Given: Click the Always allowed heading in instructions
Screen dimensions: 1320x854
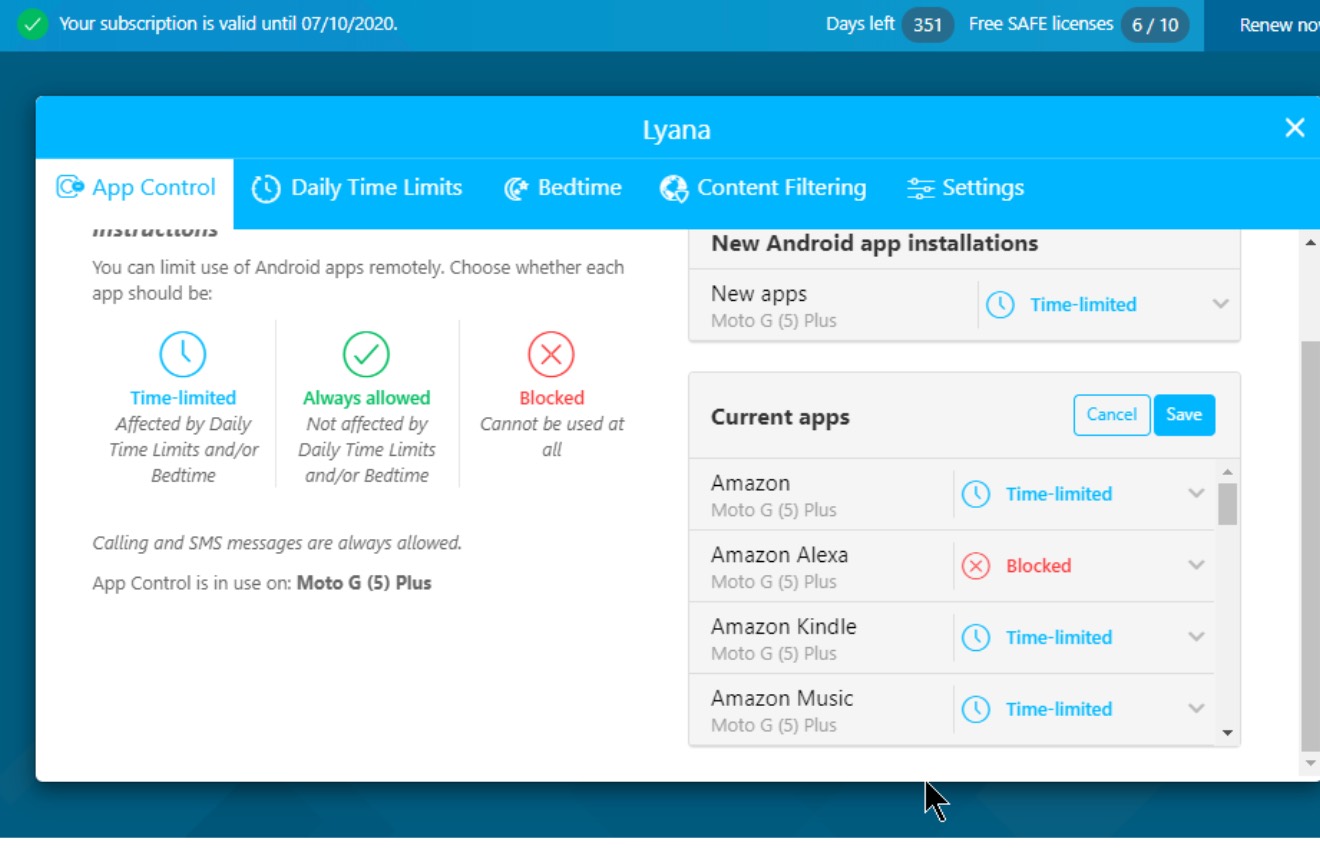Looking at the screenshot, I should coord(366,398).
